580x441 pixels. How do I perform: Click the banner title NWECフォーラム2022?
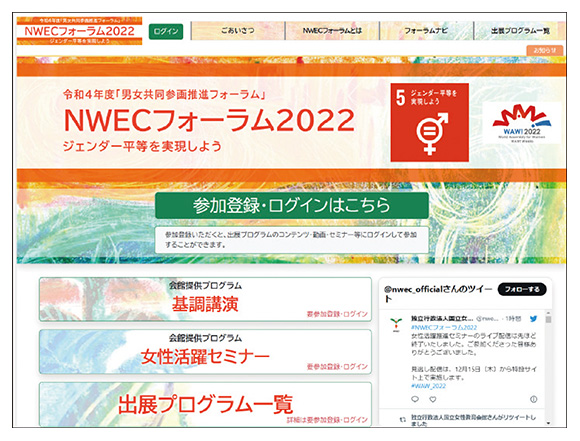[x=209, y=120]
